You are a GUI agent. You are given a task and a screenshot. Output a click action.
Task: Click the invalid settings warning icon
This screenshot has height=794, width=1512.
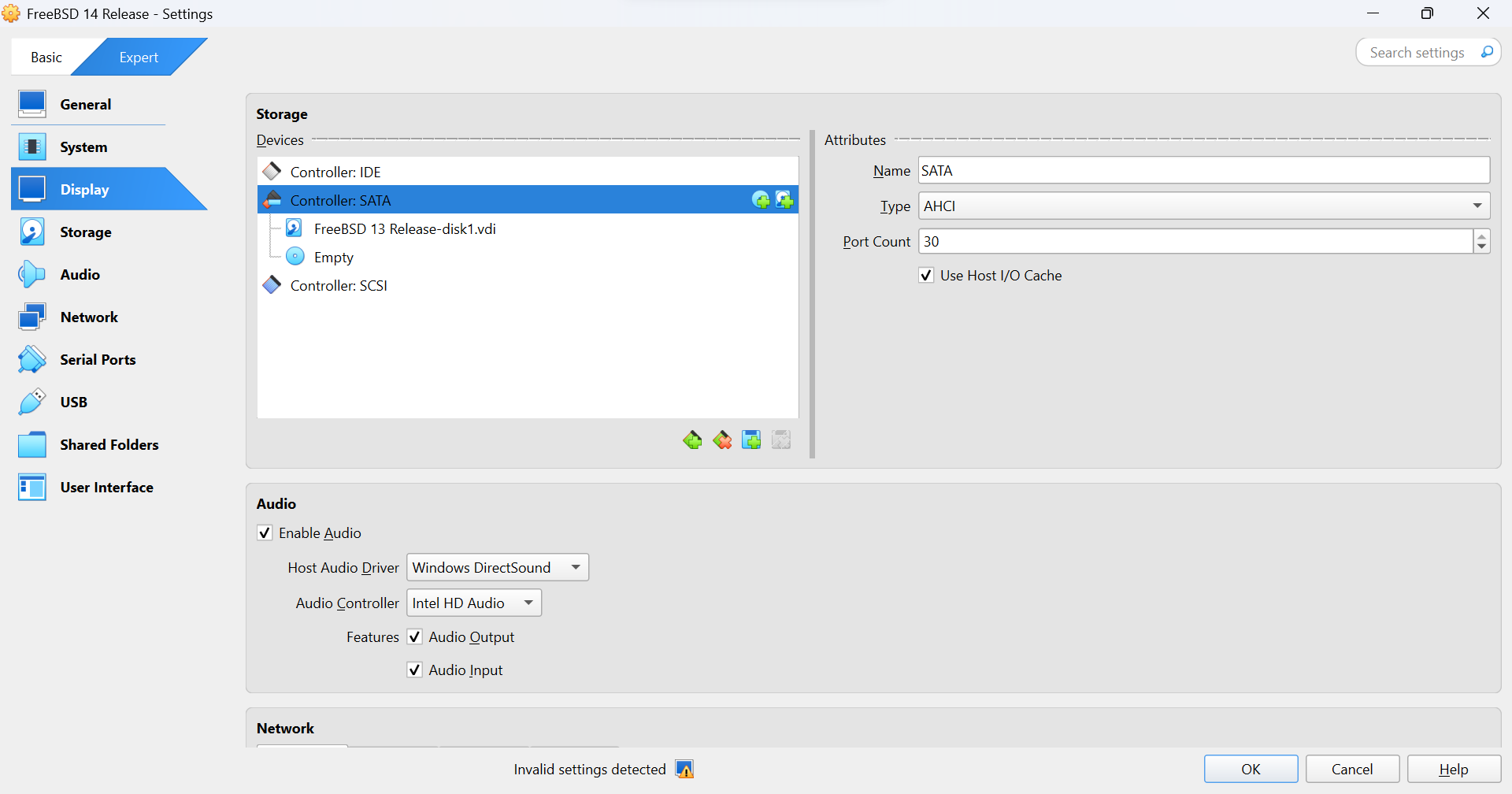click(684, 770)
